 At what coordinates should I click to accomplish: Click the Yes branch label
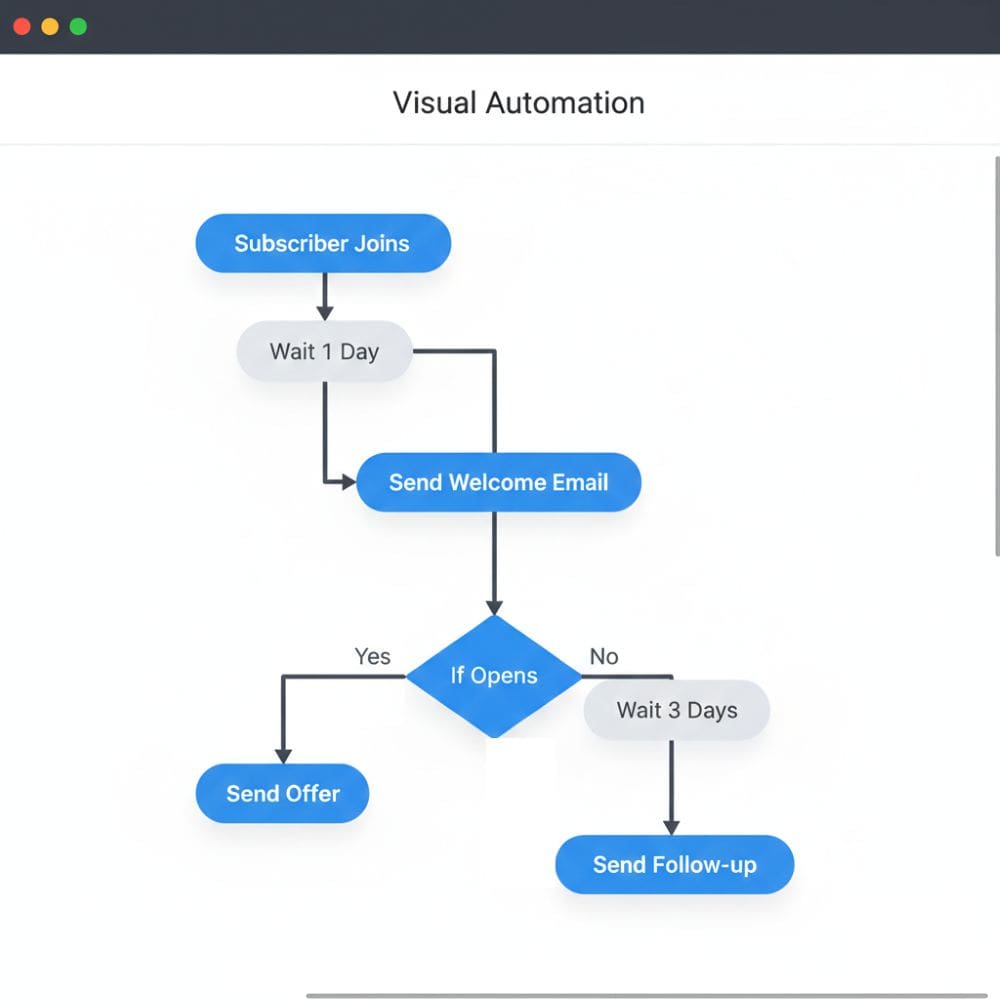372,656
